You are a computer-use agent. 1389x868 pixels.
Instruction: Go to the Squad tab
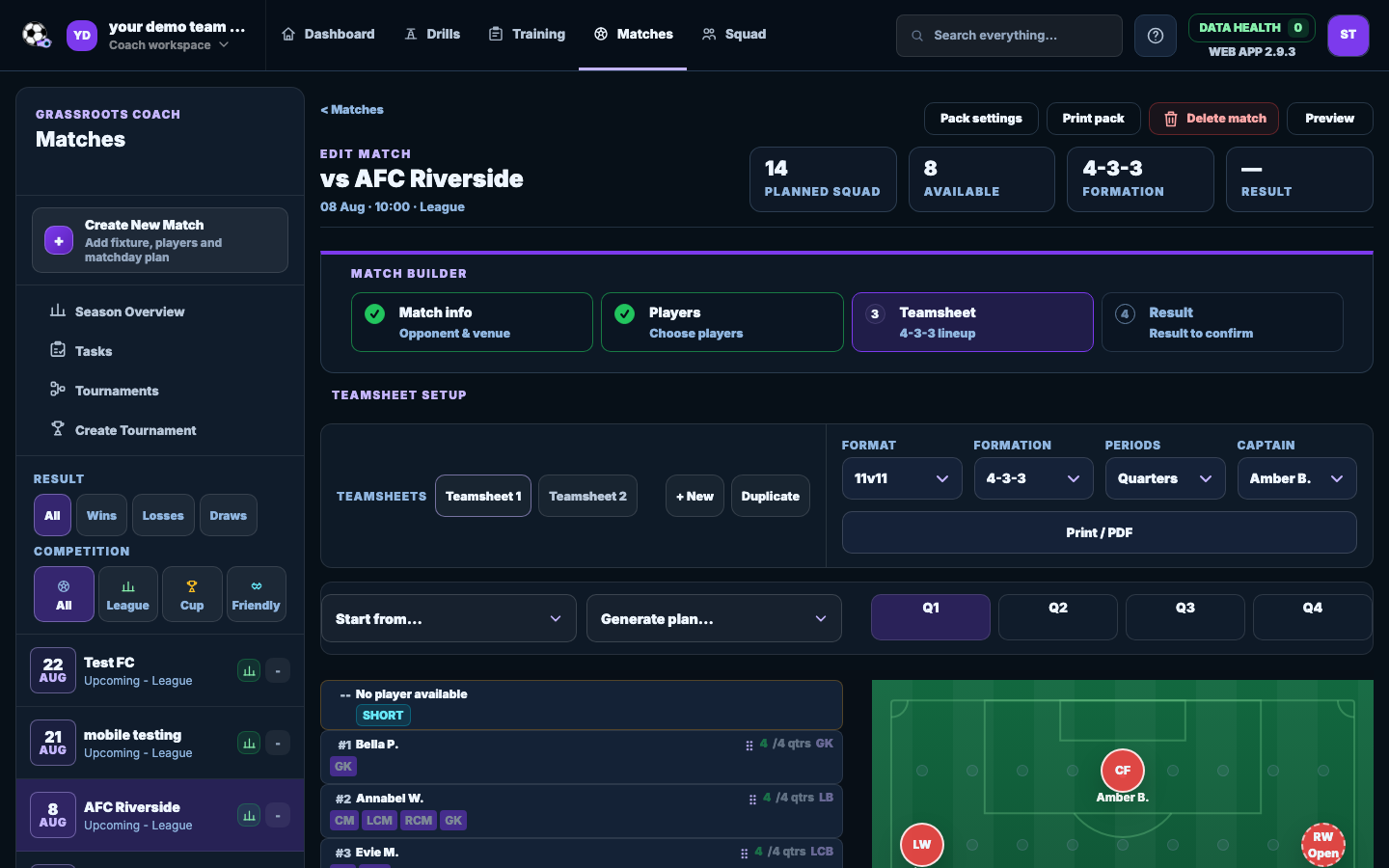coord(734,35)
